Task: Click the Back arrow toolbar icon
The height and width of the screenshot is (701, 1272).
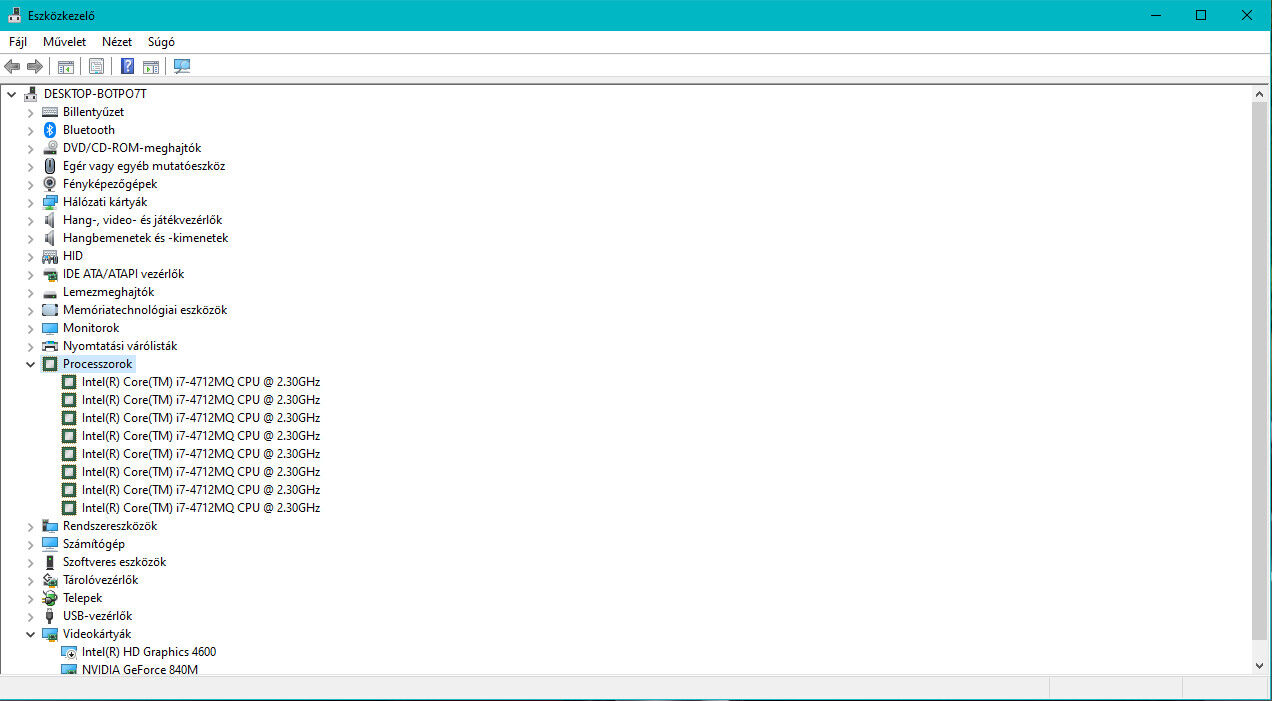Action: pos(12,67)
